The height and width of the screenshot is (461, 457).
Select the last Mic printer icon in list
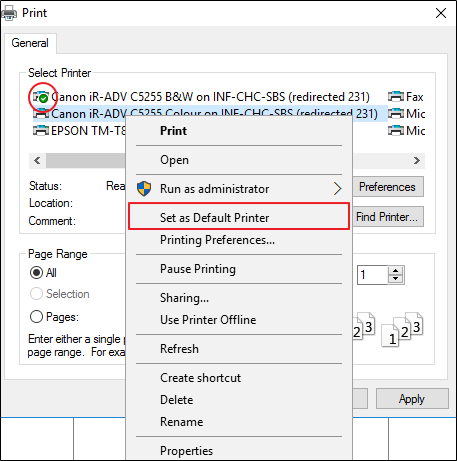click(396, 130)
